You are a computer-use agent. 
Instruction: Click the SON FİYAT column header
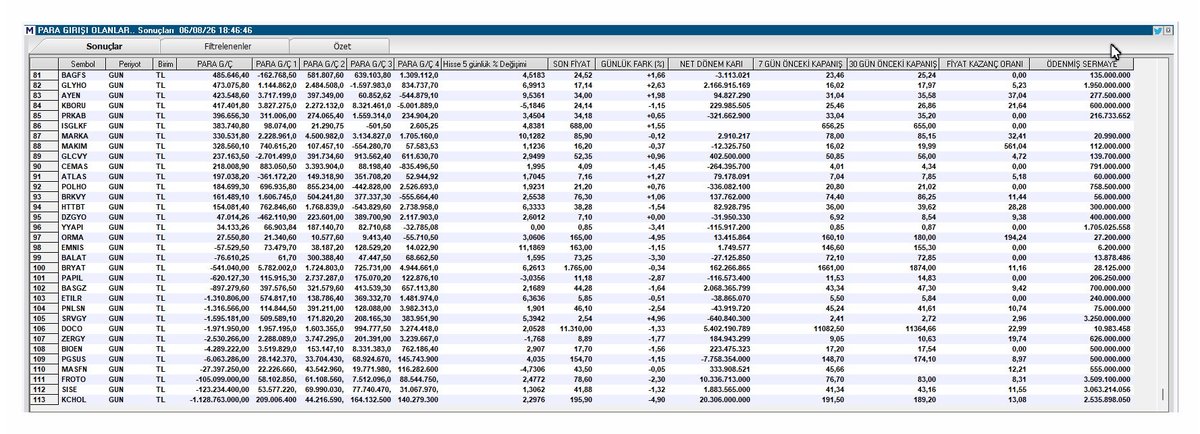tap(573, 63)
